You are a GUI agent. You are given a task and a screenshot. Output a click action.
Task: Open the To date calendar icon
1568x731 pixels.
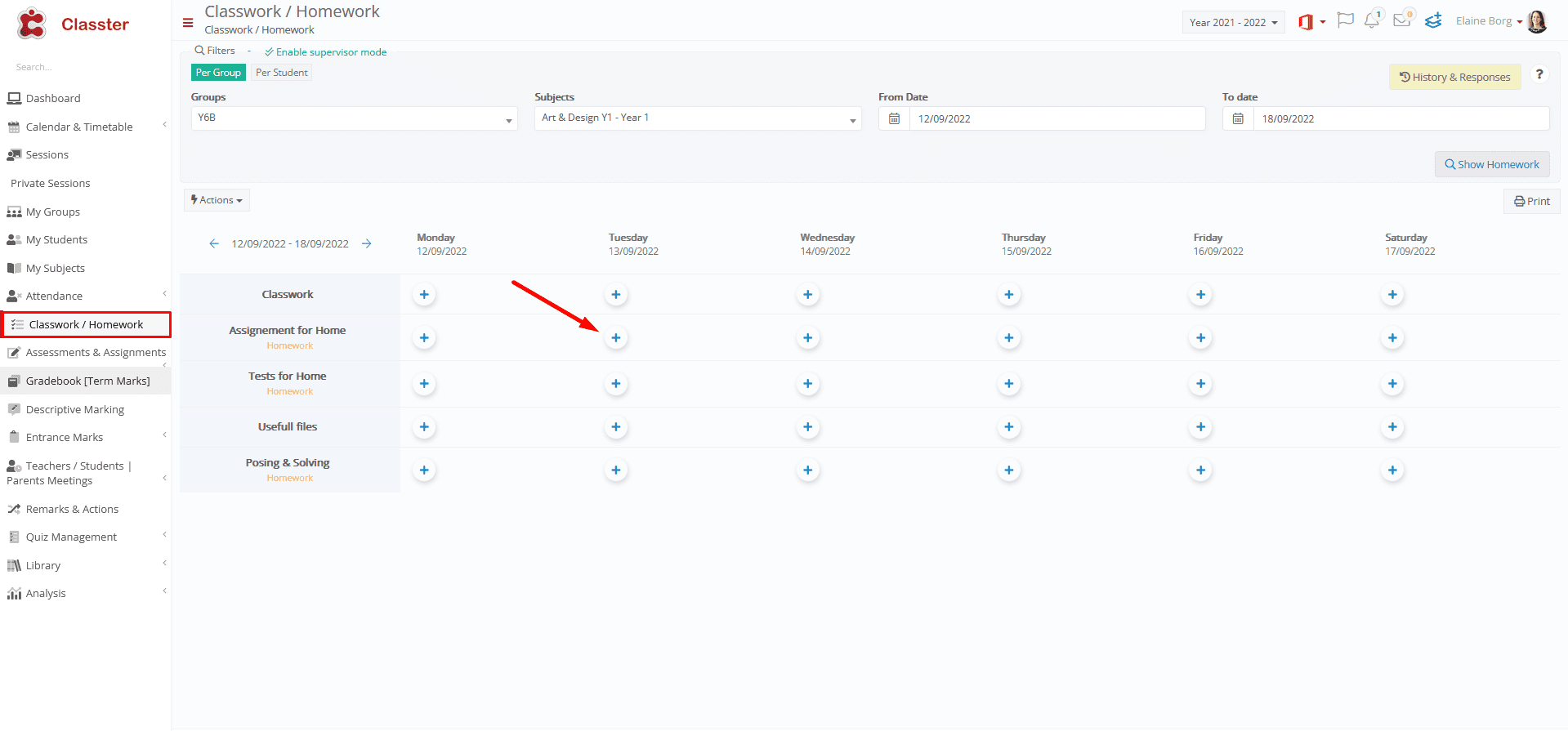(x=1238, y=118)
